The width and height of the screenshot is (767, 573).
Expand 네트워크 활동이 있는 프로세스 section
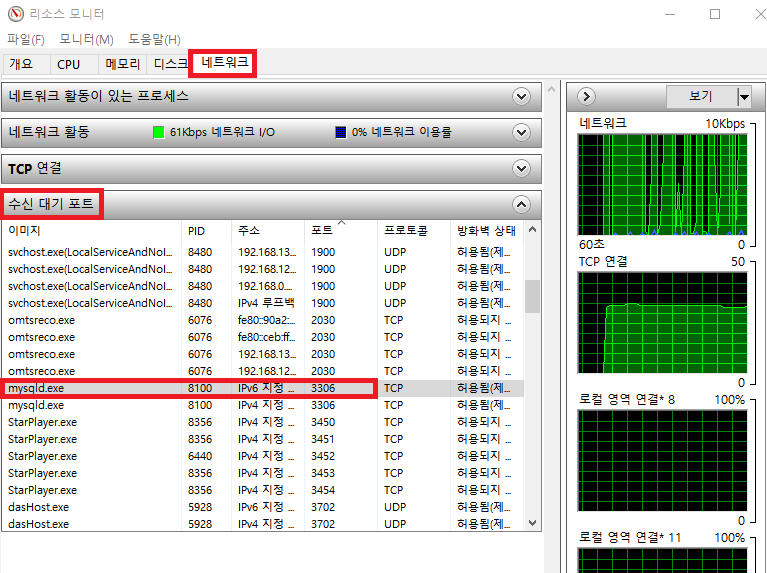click(521, 96)
